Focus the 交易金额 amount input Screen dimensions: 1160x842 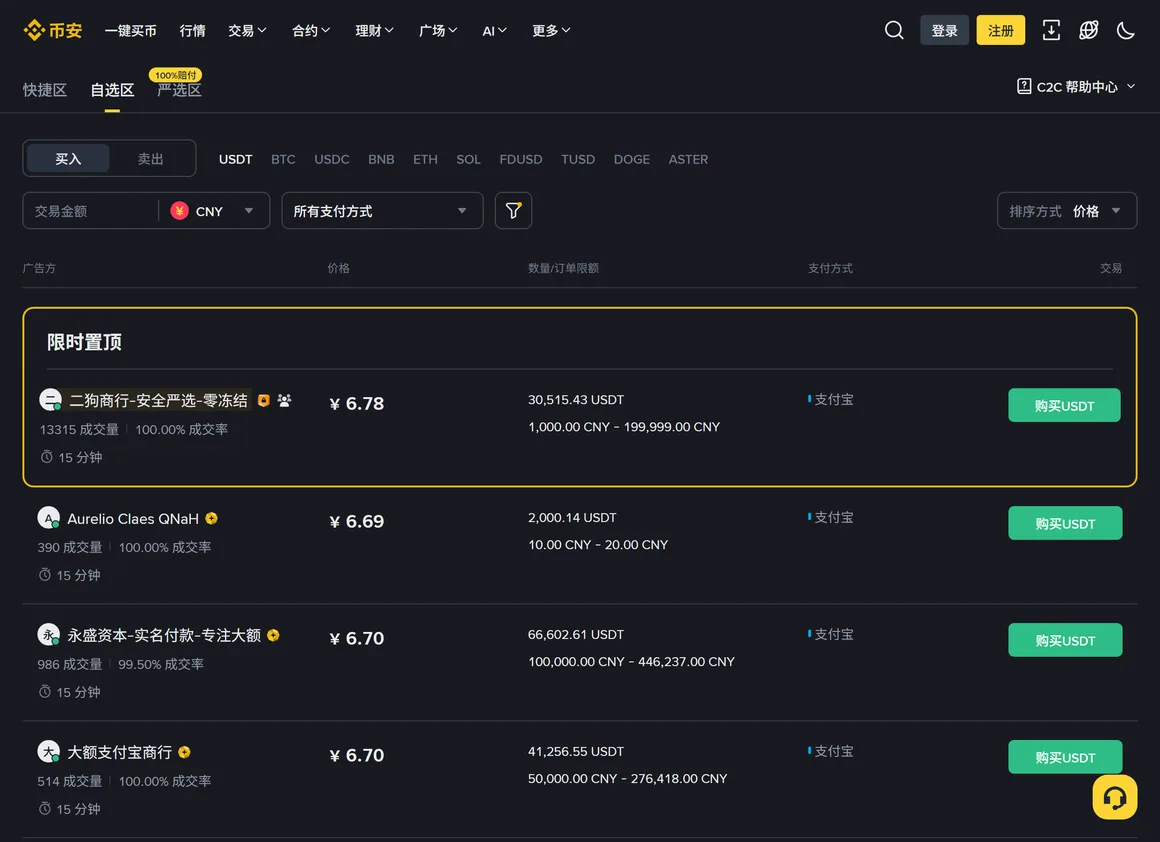[90, 211]
